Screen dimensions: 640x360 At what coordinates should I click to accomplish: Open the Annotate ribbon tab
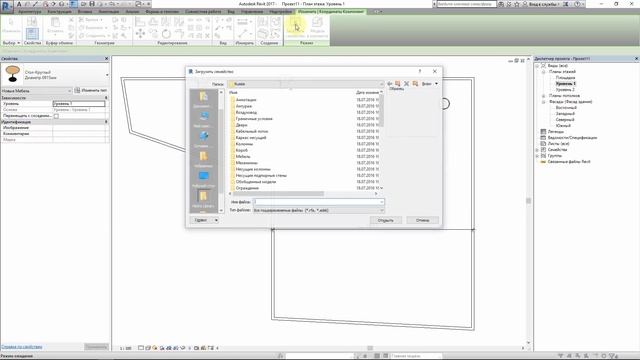click(x=109, y=12)
